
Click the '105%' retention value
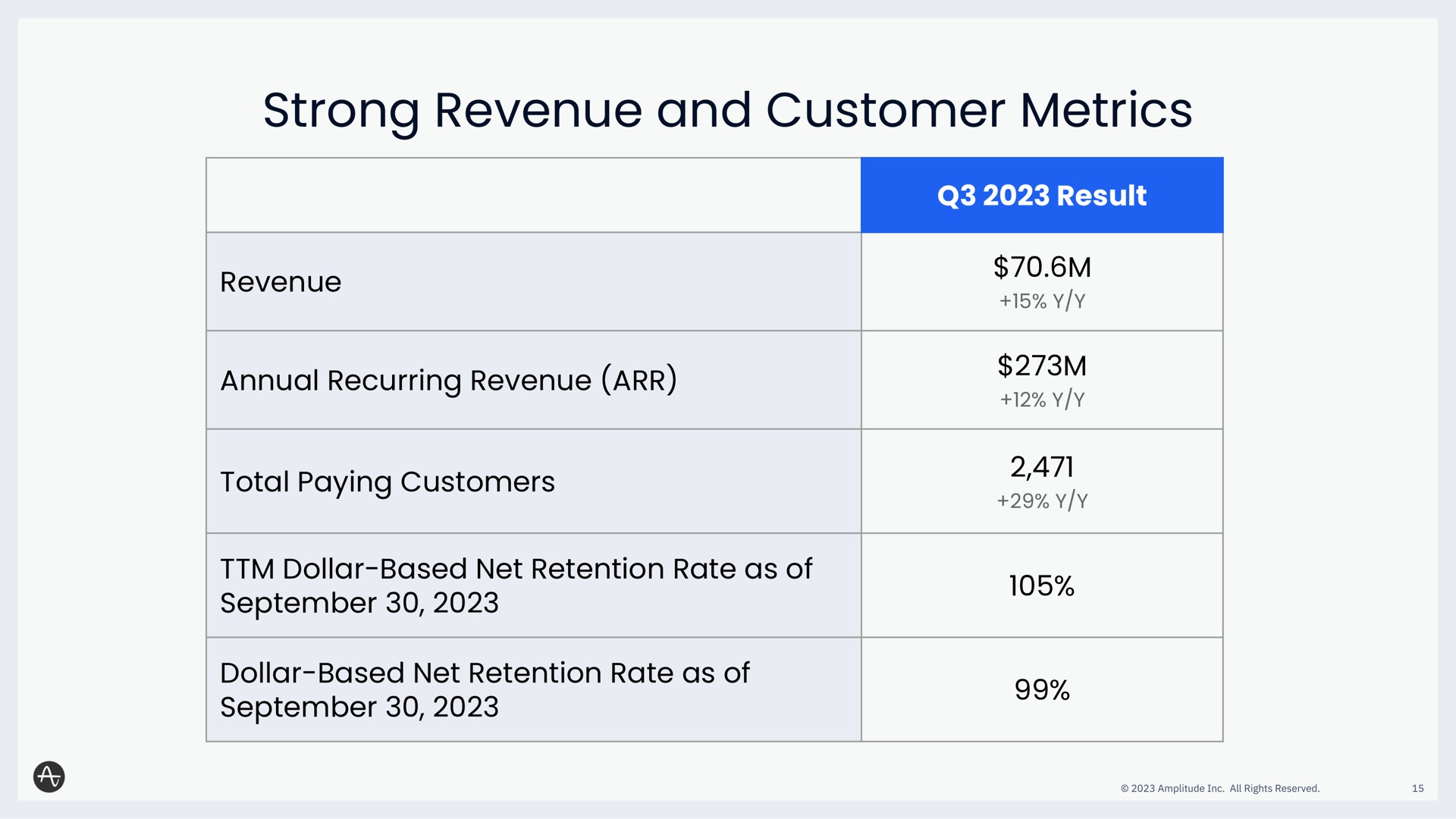[x=1042, y=585]
